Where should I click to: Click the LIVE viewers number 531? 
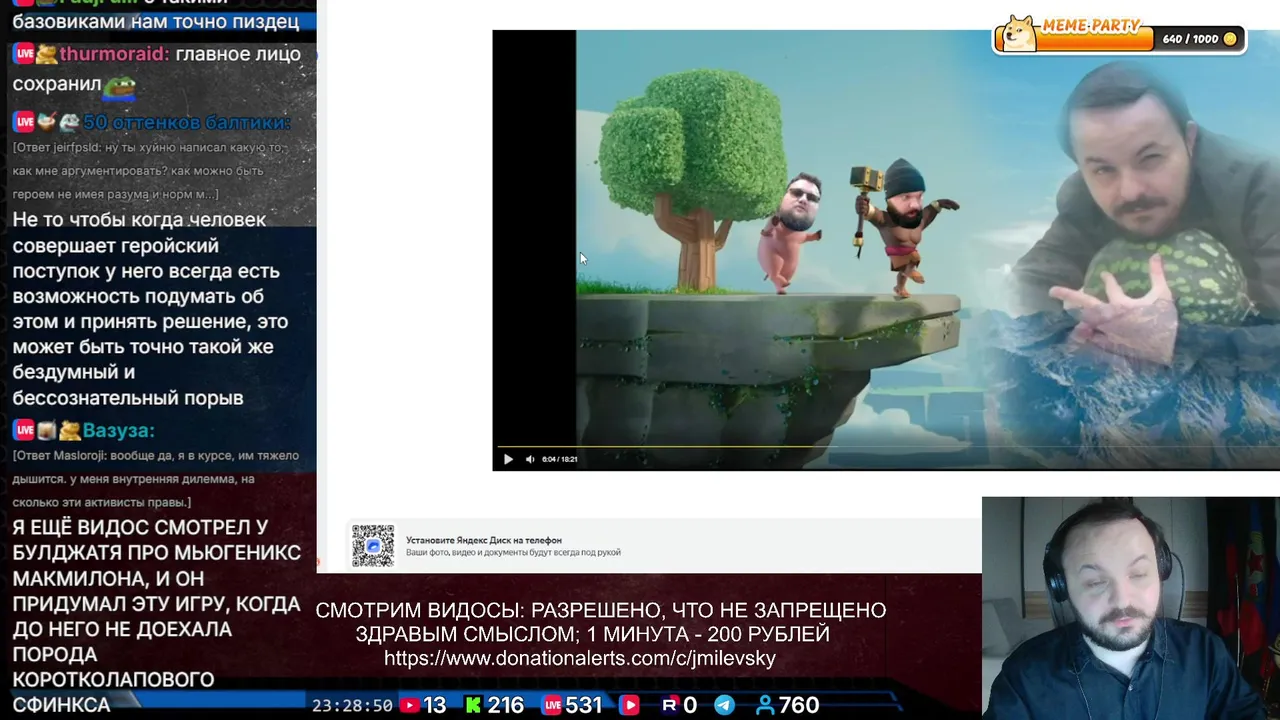[x=583, y=705]
